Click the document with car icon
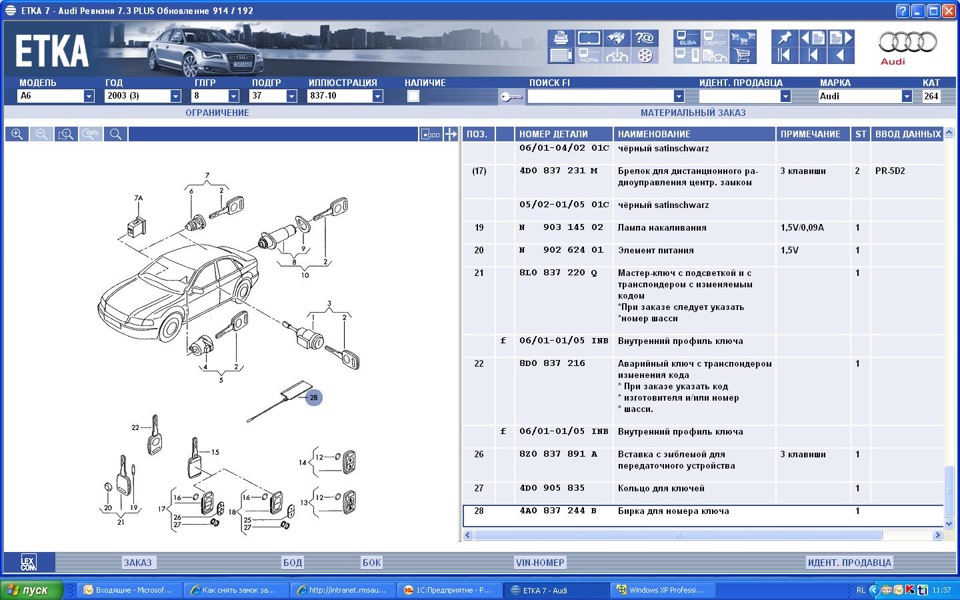This screenshot has height=600, width=960. [x=714, y=56]
